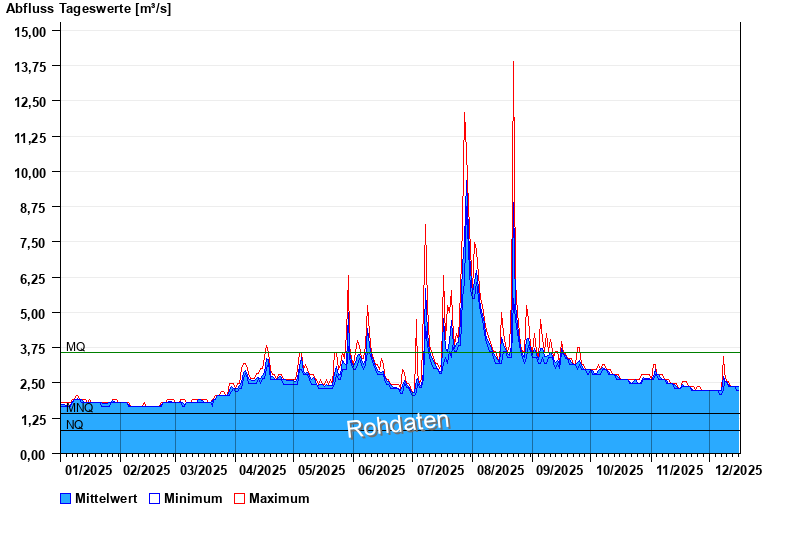Click the Rohdaten watermark text
800x550 pixels.
click(x=398, y=425)
